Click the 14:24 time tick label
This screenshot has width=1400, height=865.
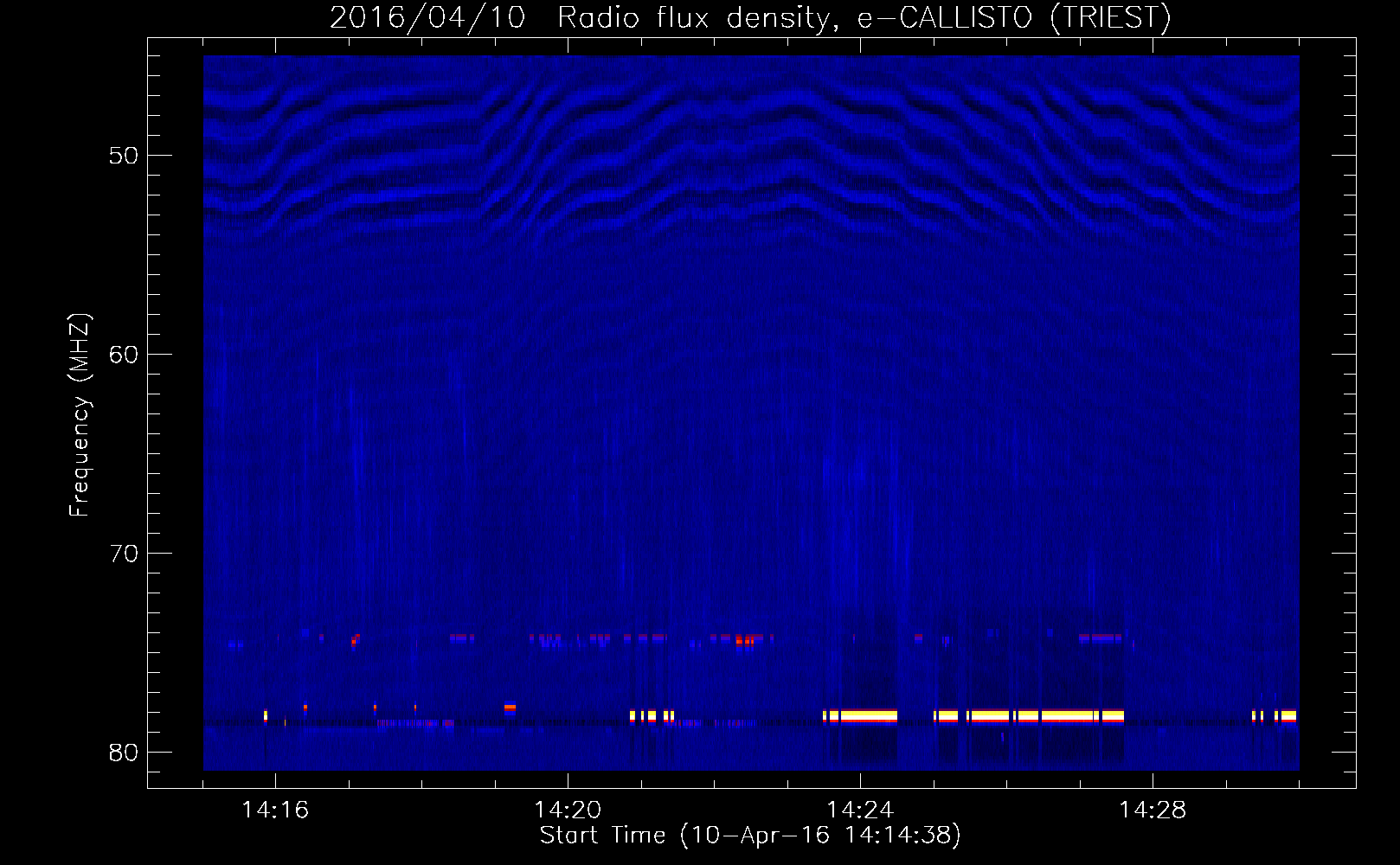[x=860, y=811]
